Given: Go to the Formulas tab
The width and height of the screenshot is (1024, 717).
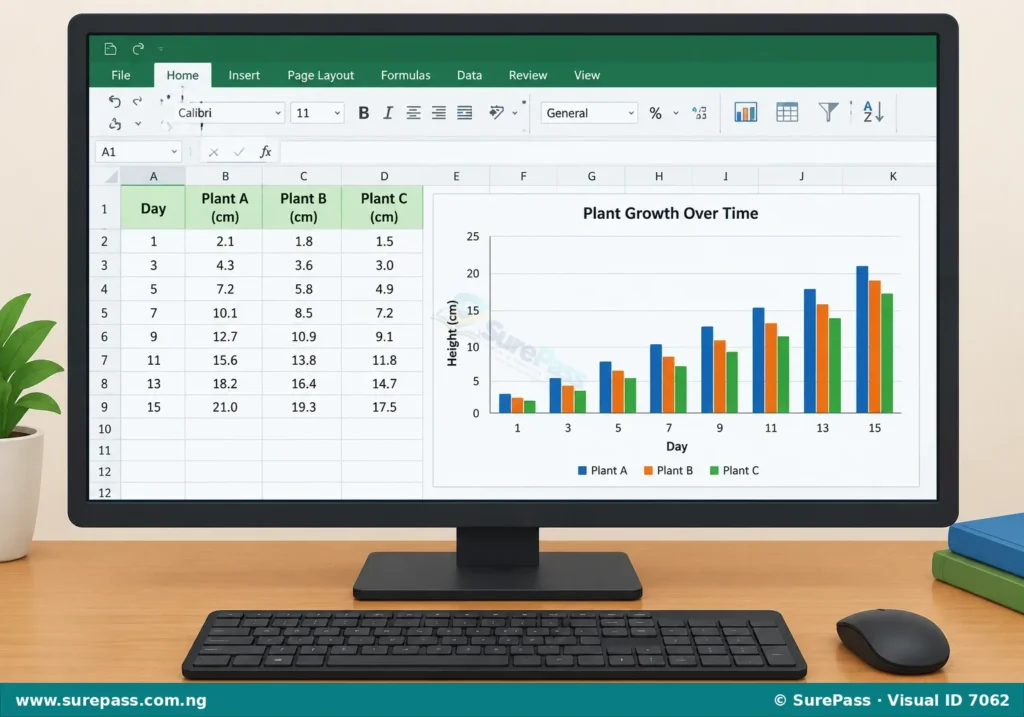Looking at the screenshot, I should pyautogui.click(x=406, y=75).
